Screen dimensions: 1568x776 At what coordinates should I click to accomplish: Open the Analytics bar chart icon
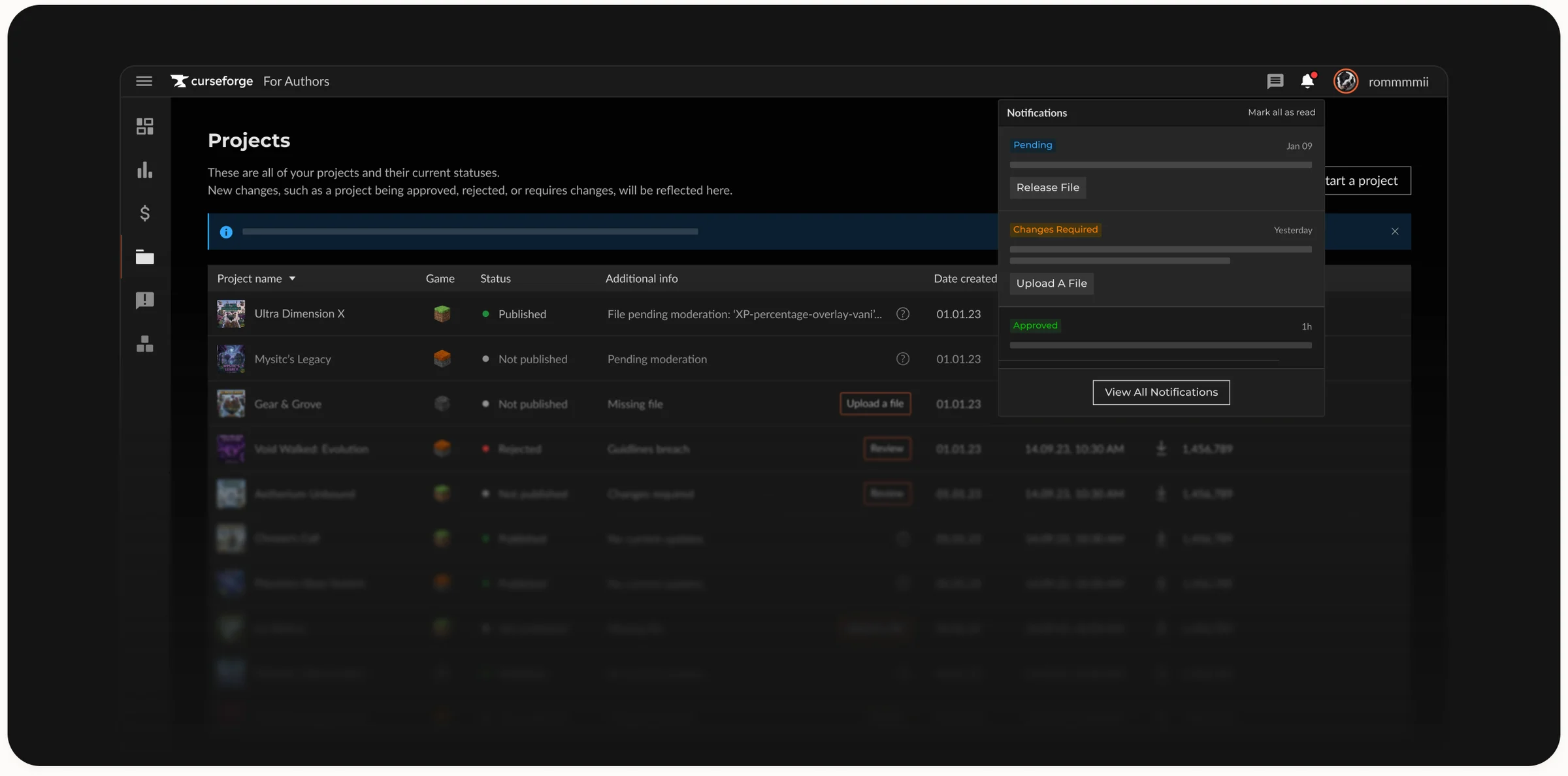(144, 170)
